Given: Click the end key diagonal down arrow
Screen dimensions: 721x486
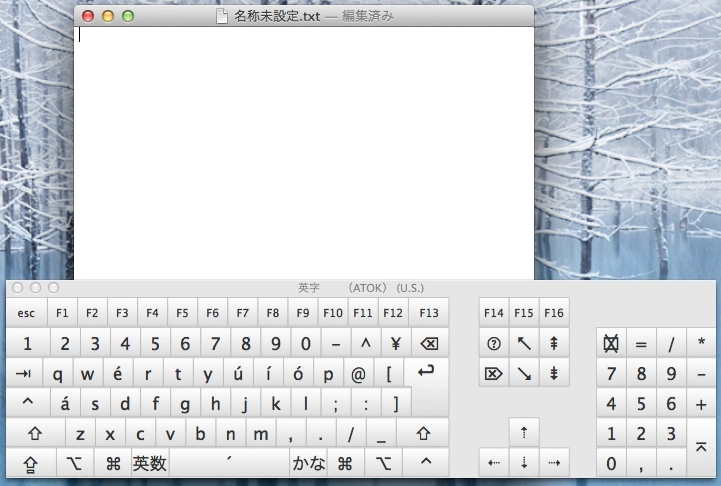Looking at the screenshot, I should pyautogui.click(x=524, y=373).
